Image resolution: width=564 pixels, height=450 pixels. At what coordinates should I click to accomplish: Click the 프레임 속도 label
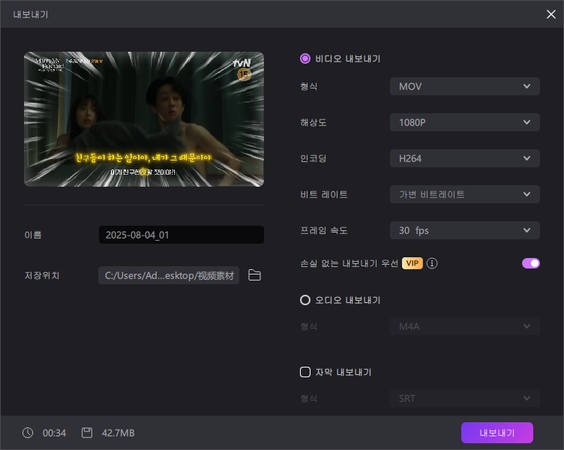pos(324,230)
